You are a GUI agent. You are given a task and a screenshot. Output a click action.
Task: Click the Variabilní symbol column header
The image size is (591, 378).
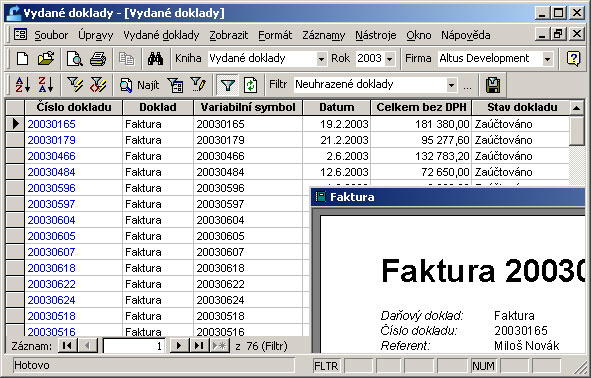point(248,107)
